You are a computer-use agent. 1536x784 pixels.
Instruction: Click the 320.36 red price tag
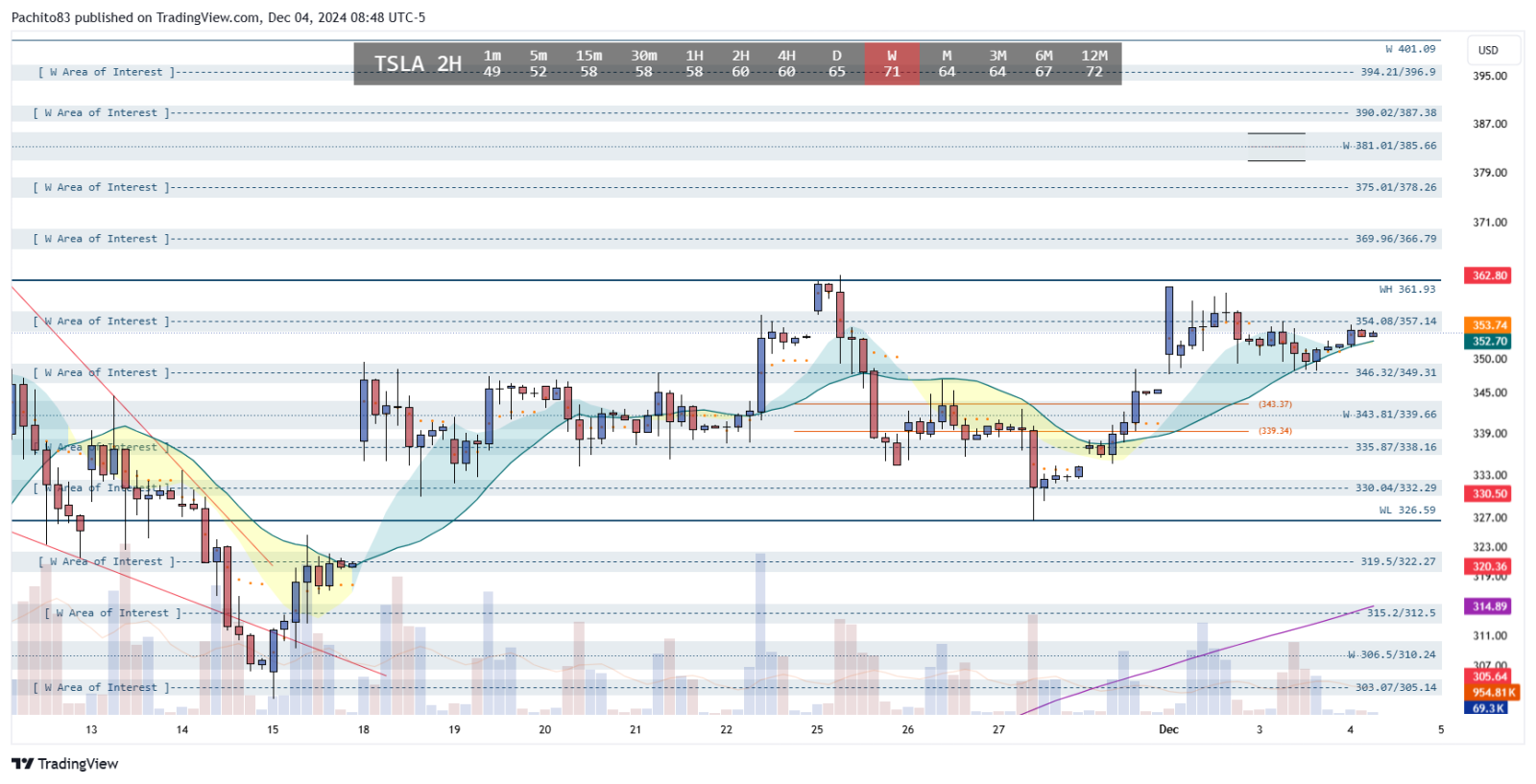[x=1489, y=566]
